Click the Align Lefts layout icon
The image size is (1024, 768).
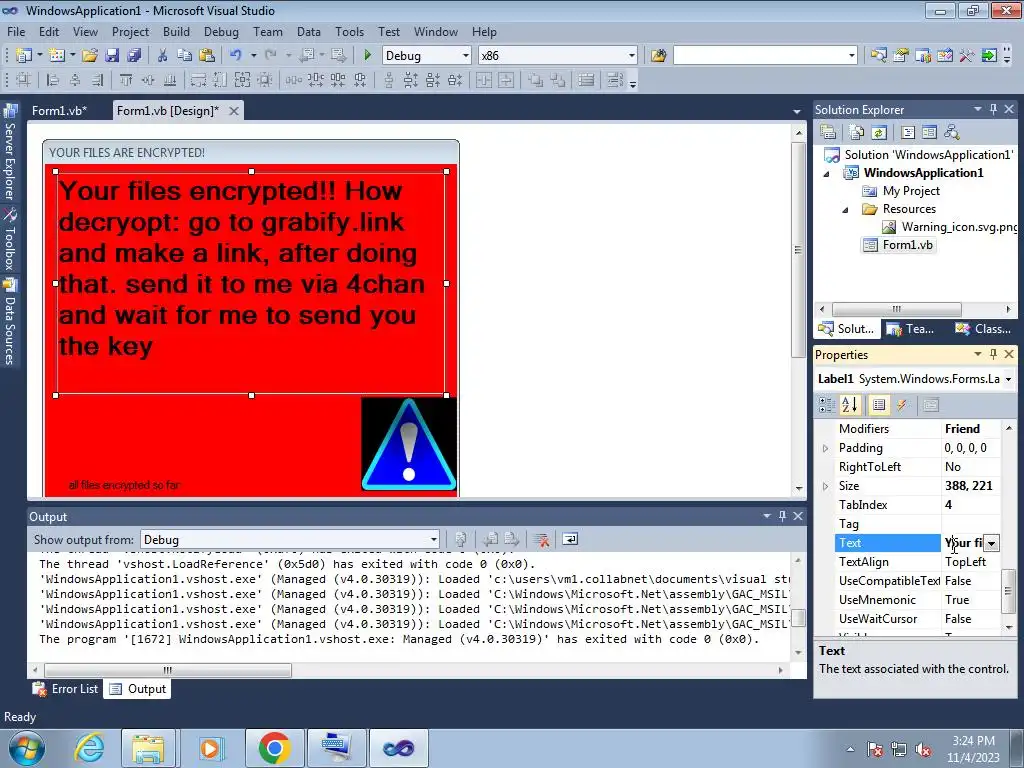[53, 80]
